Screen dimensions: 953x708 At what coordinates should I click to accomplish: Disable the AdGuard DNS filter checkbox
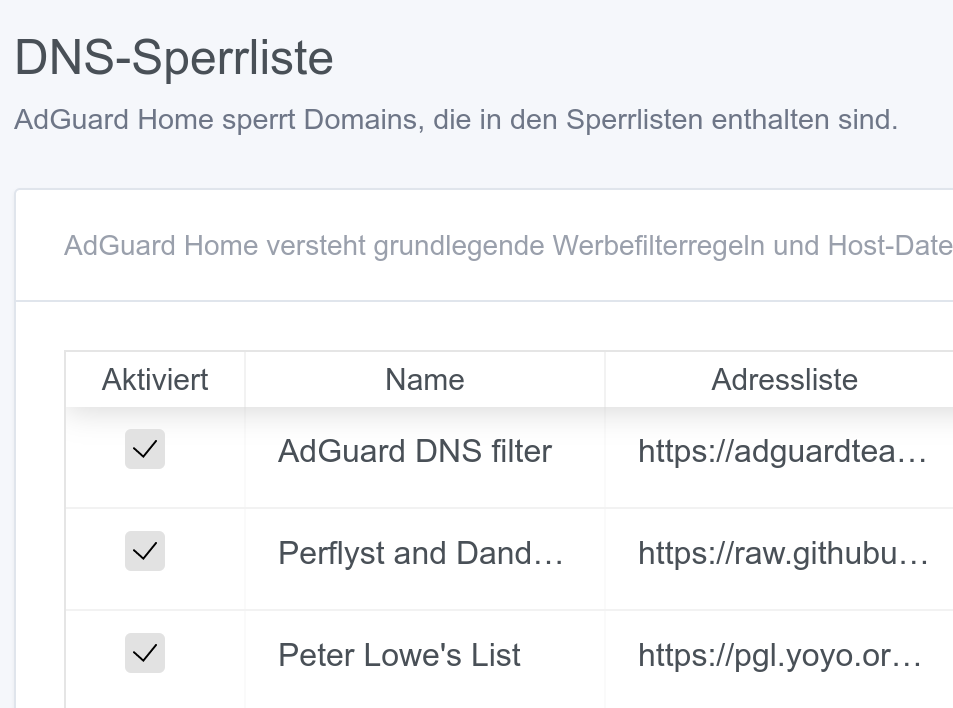(x=145, y=449)
